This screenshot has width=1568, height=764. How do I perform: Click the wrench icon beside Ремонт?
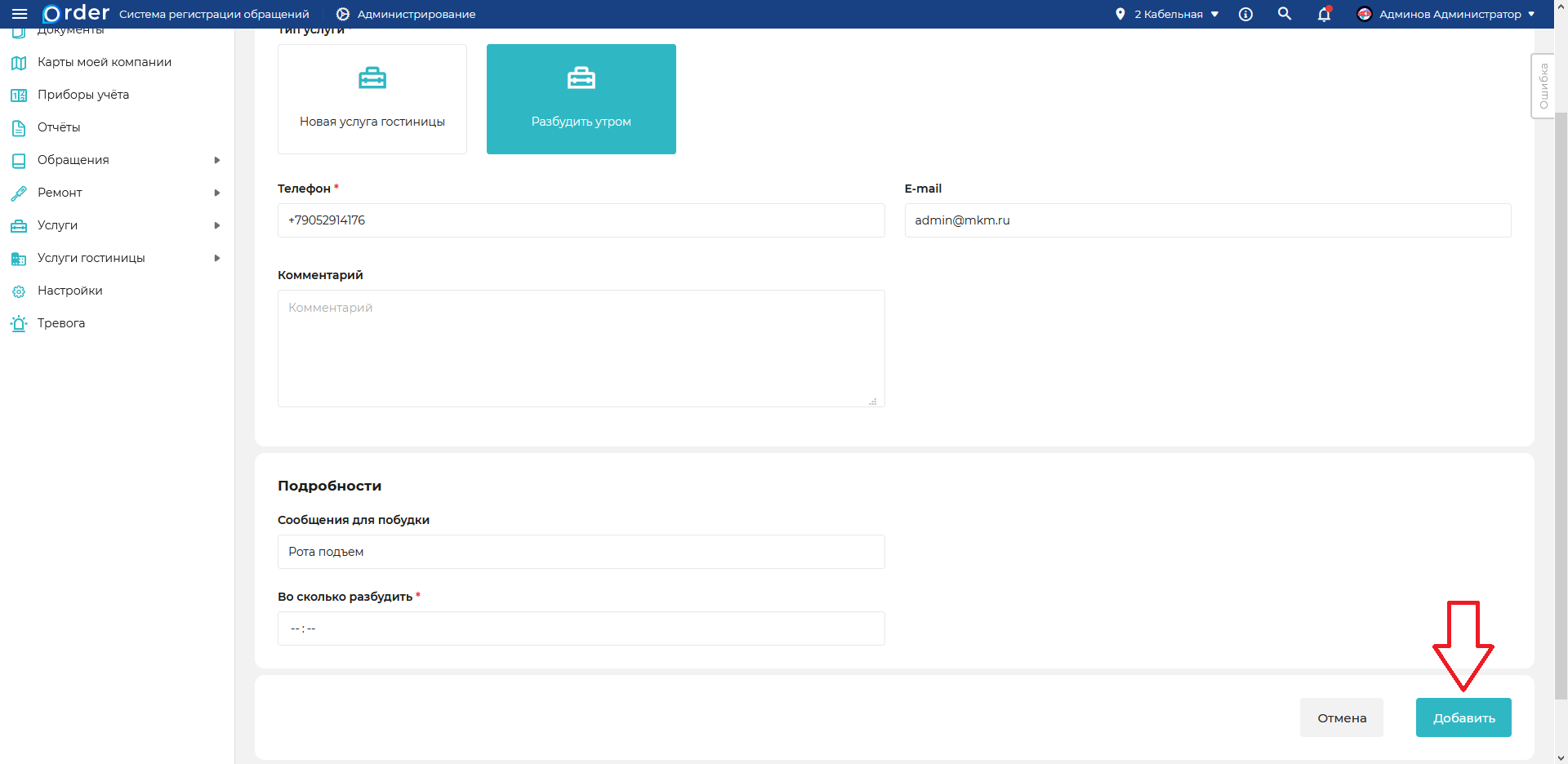pos(19,193)
